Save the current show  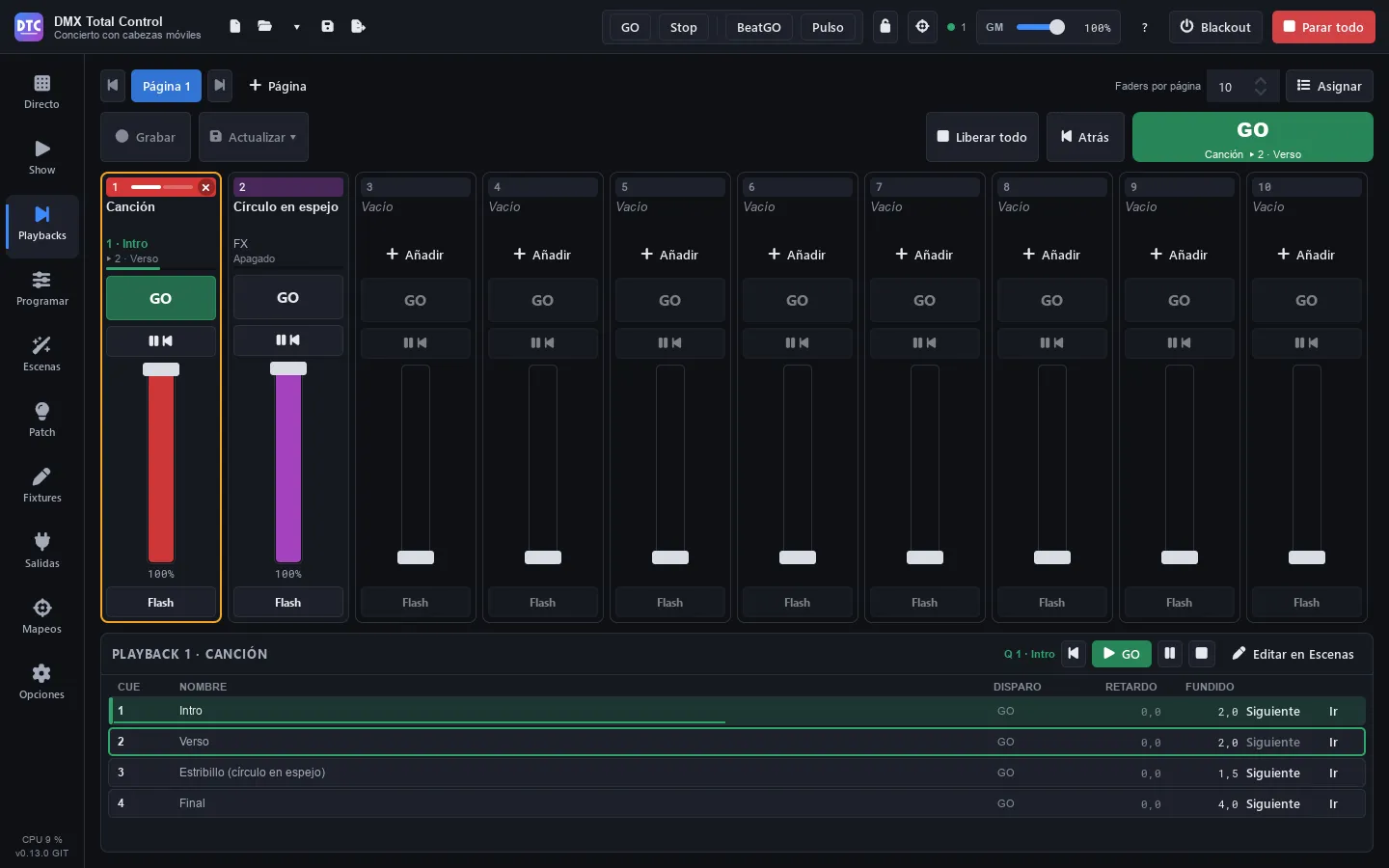click(x=328, y=27)
